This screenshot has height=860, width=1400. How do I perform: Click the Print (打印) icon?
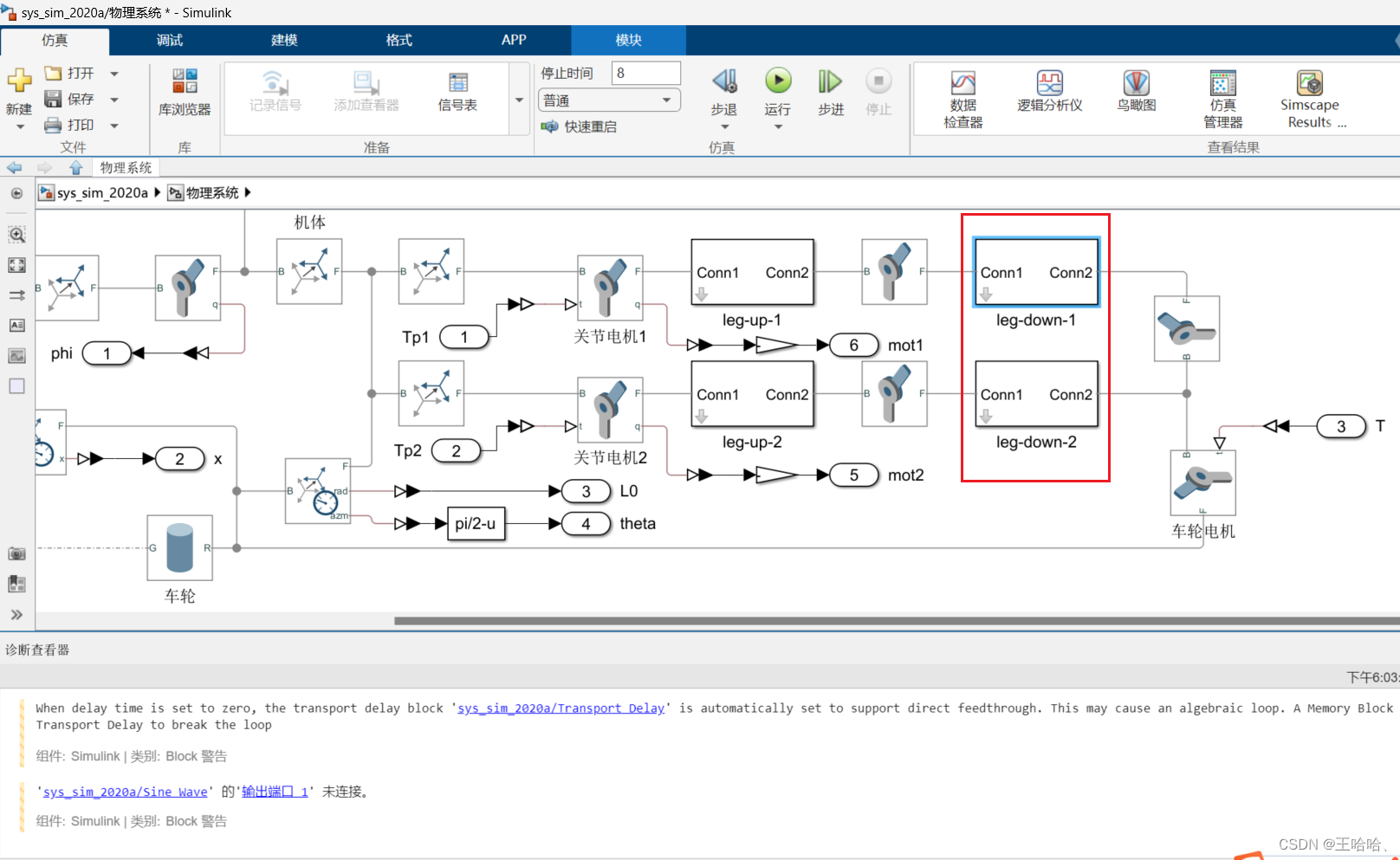[54, 125]
